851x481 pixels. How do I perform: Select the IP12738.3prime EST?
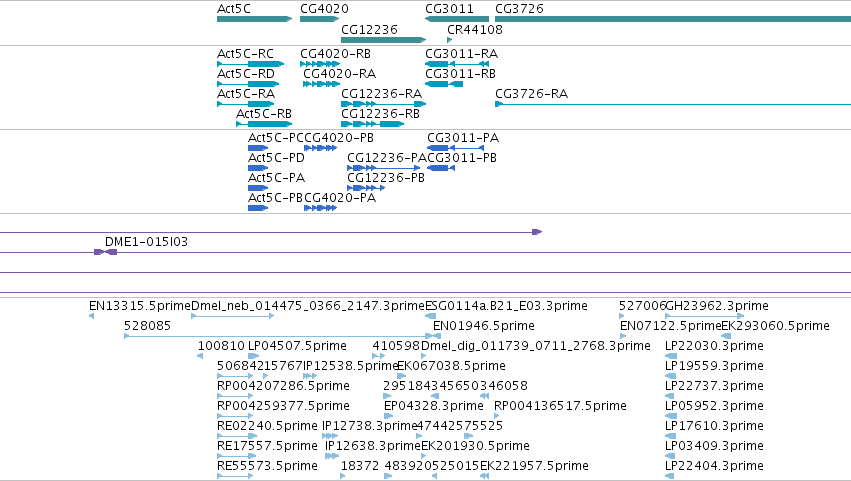tap(330, 436)
